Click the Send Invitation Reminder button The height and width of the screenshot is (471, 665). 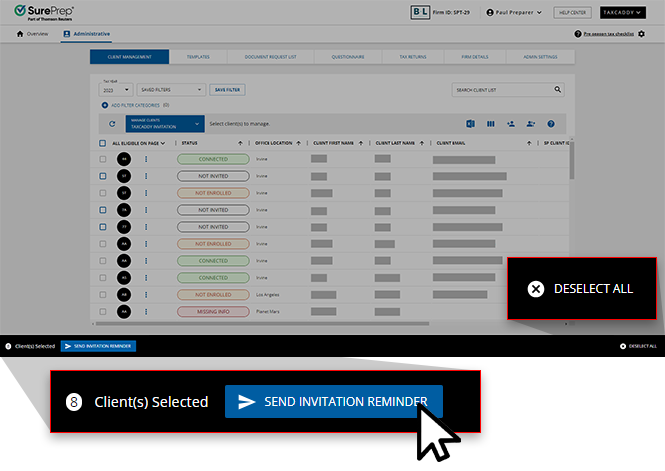tap(333, 401)
